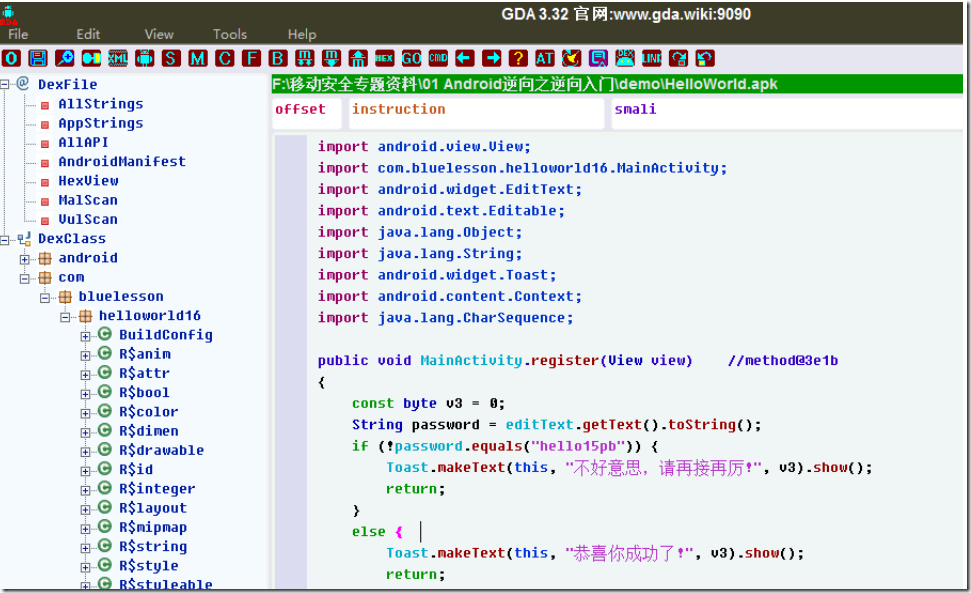Select the R$mipmap class
The height and width of the screenshot is (593, 971).
(152, 527)
